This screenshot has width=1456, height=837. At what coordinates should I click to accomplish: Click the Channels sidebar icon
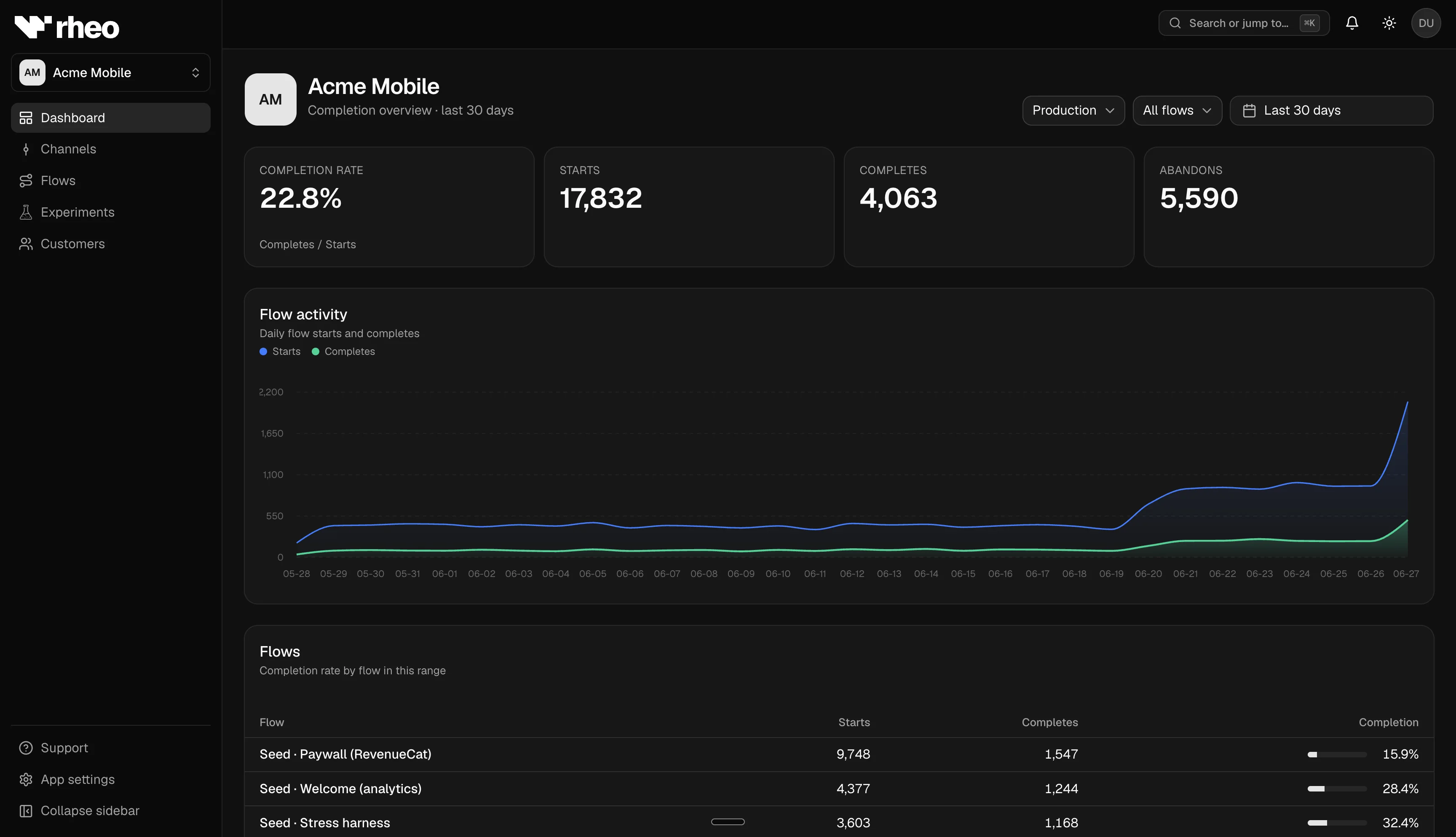[x=26, y=150]
